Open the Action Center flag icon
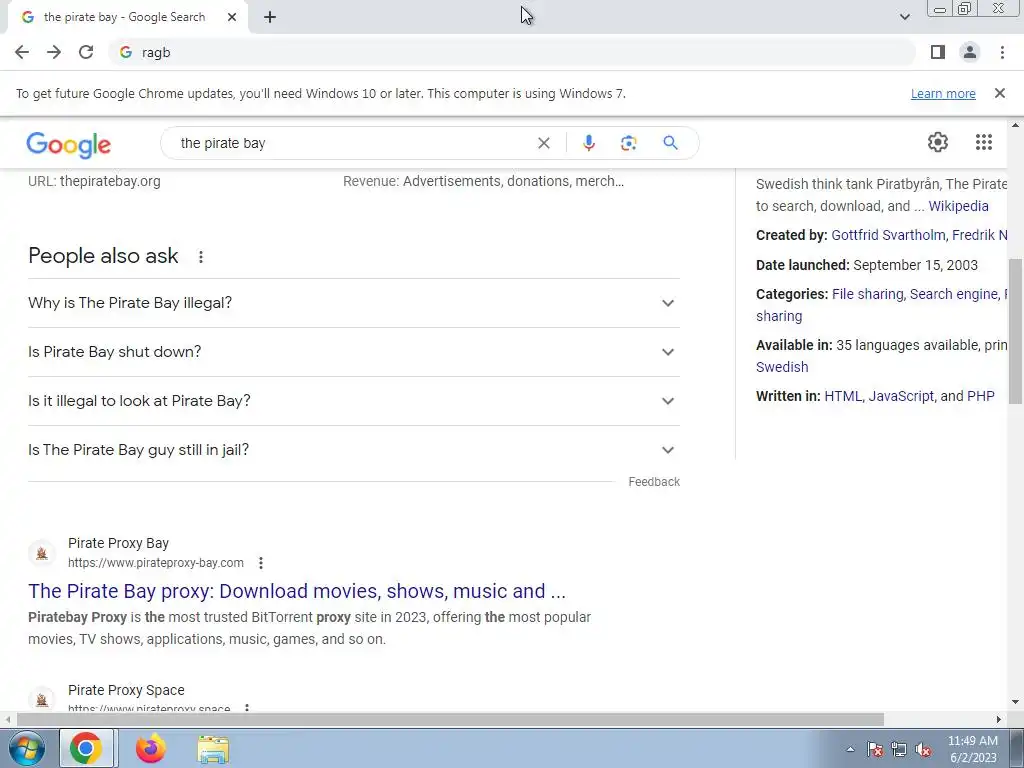 [875, 749]
